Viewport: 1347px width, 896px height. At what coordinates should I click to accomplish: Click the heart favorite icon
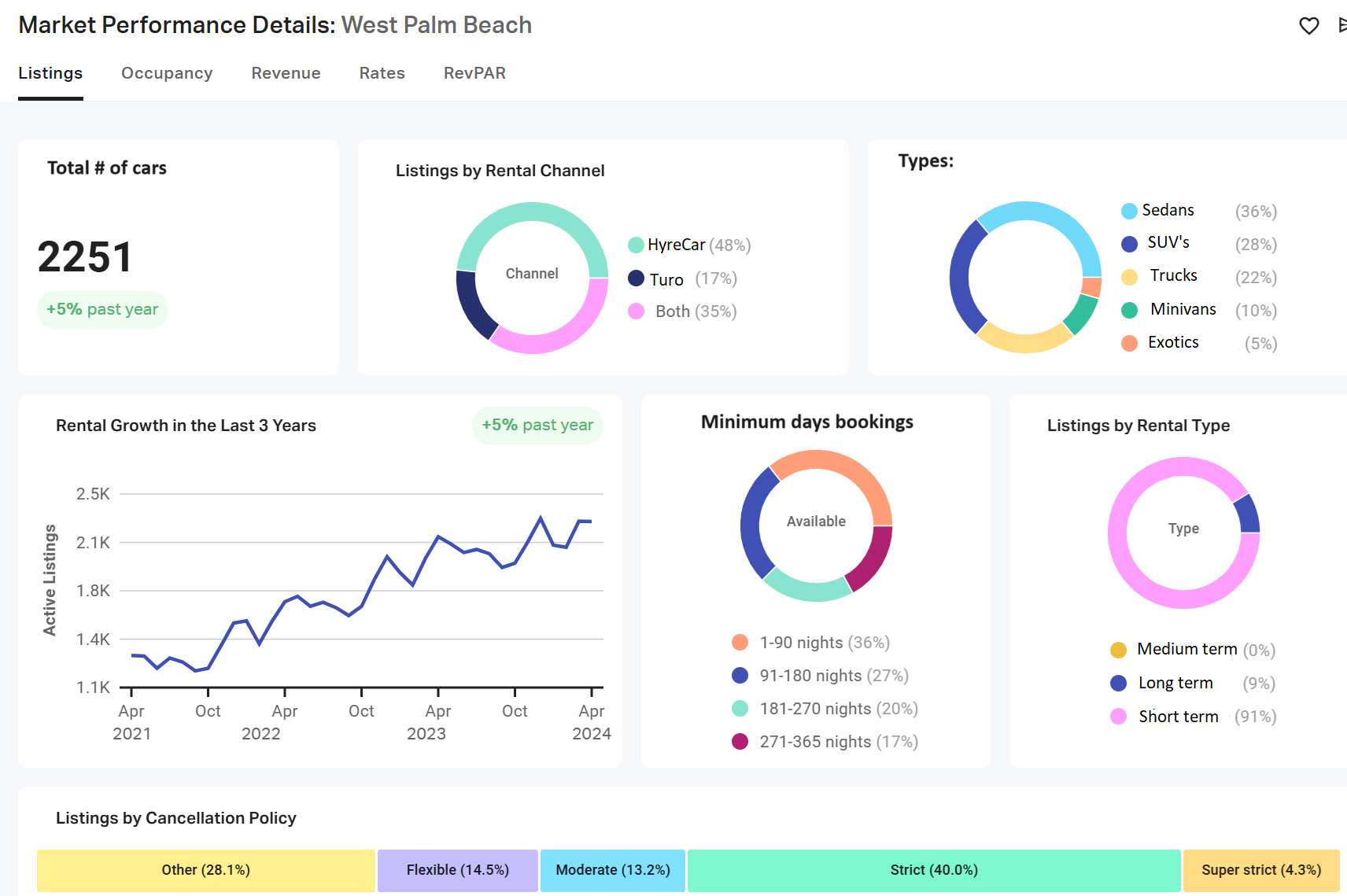[x=1308, y=26]
